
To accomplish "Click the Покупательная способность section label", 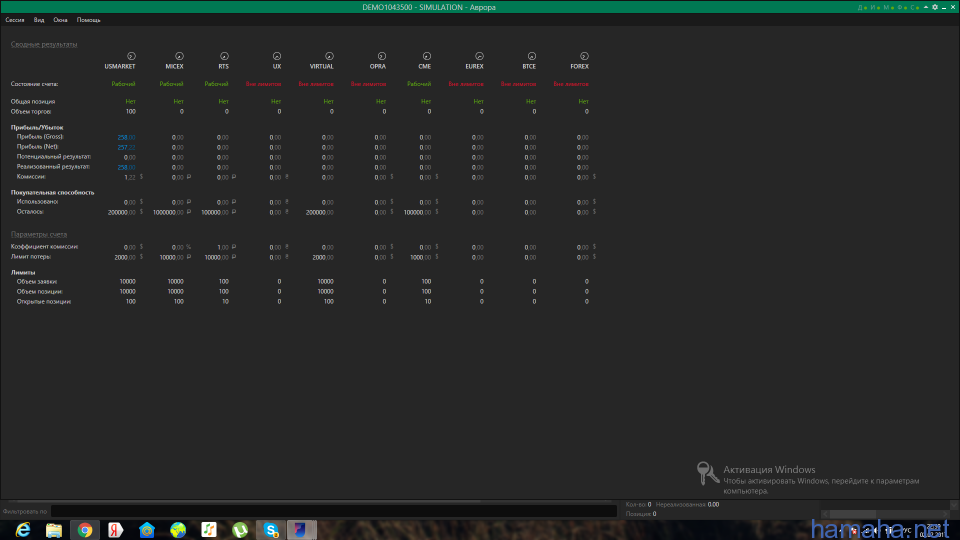I will point(53,192).
